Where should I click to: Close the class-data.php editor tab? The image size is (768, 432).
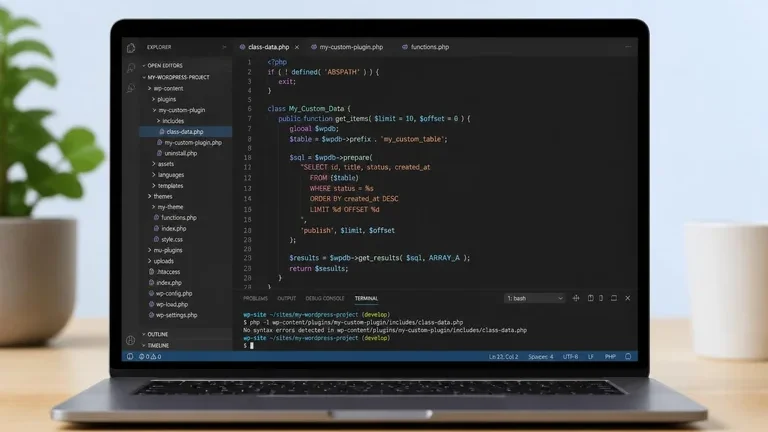297,47
